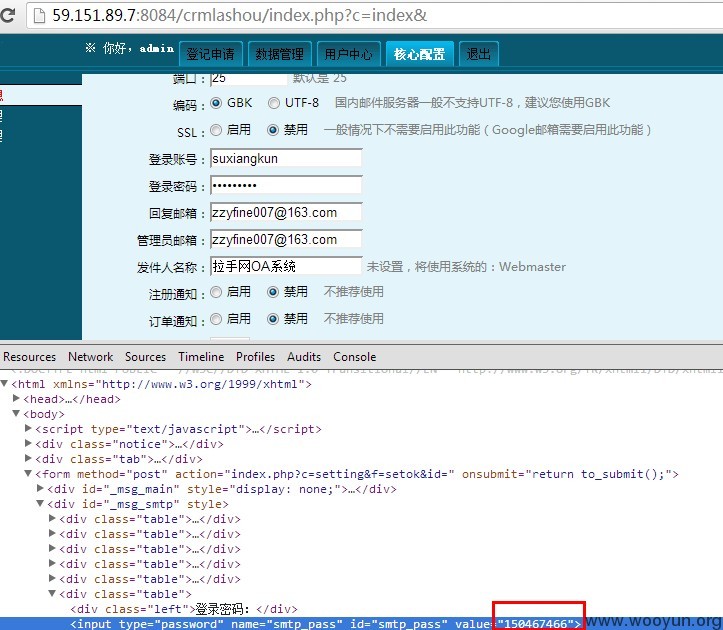This screenshot has width=723, height=630.
Task: Select GBK encoding radio button
Action: coord(216,103)
